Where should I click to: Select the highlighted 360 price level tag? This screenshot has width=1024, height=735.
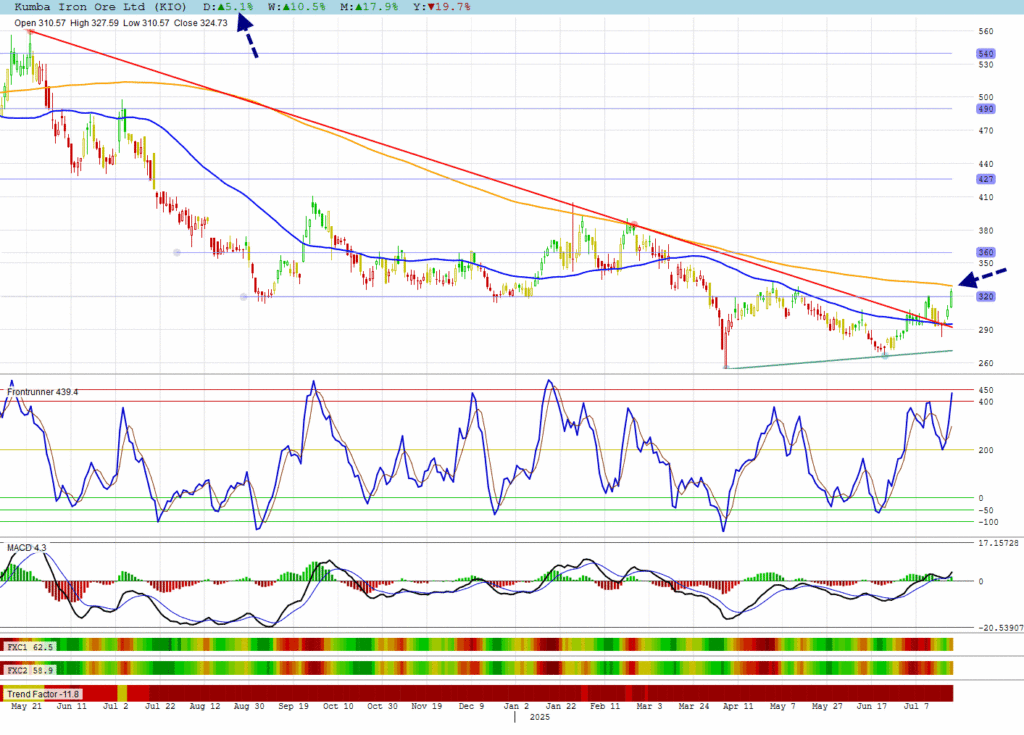(985, 252)
